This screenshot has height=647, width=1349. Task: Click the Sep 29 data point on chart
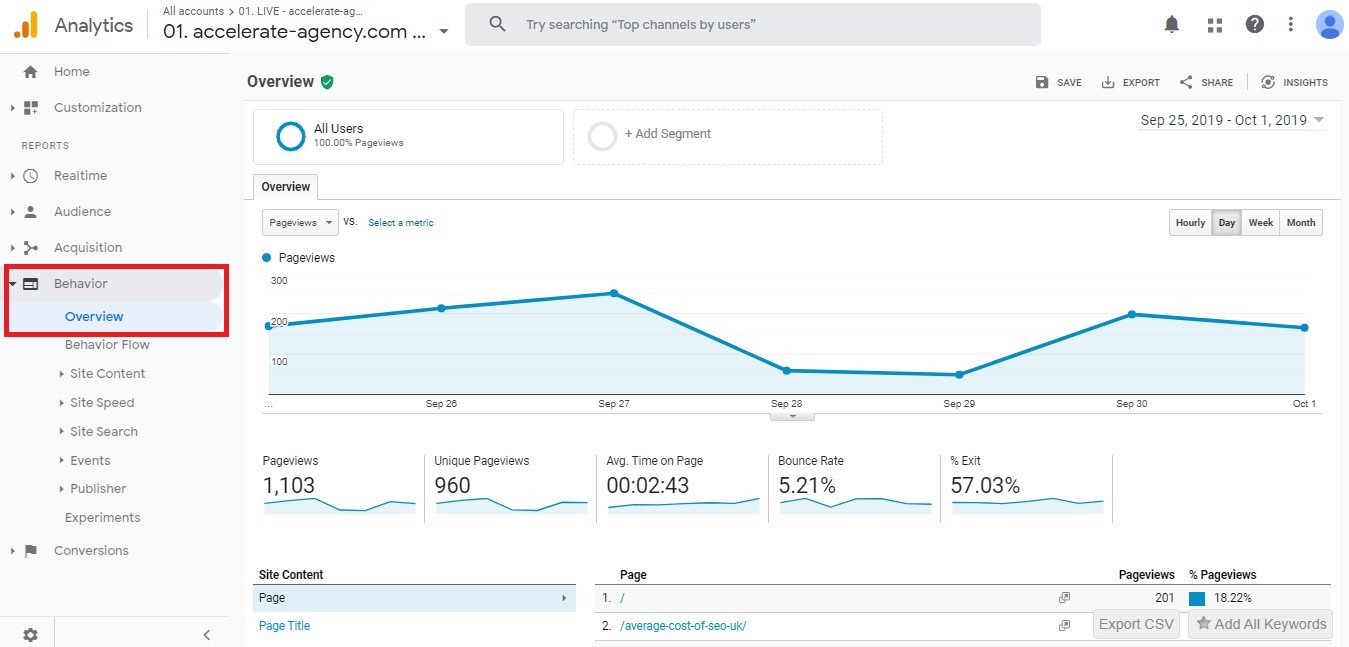959,375
